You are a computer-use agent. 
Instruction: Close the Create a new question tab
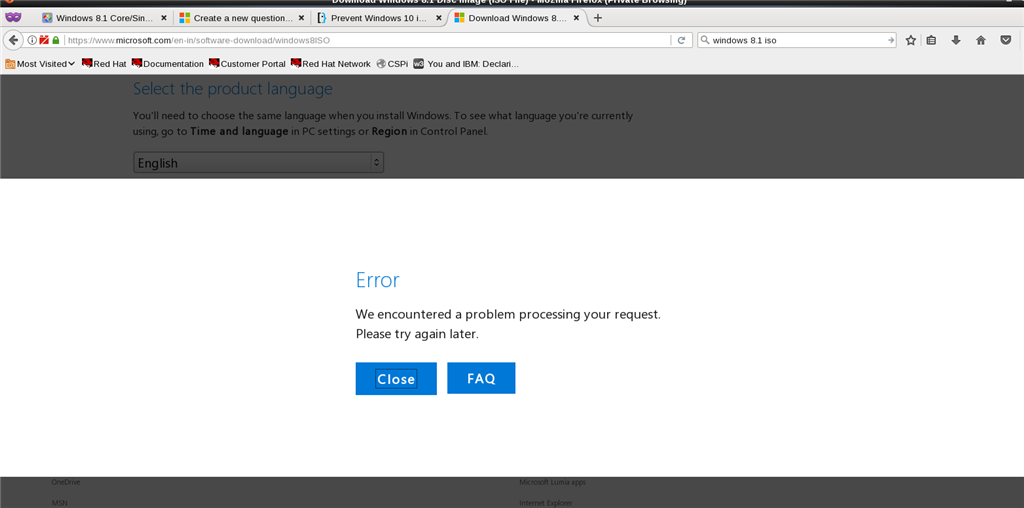[x=302, y=18]
